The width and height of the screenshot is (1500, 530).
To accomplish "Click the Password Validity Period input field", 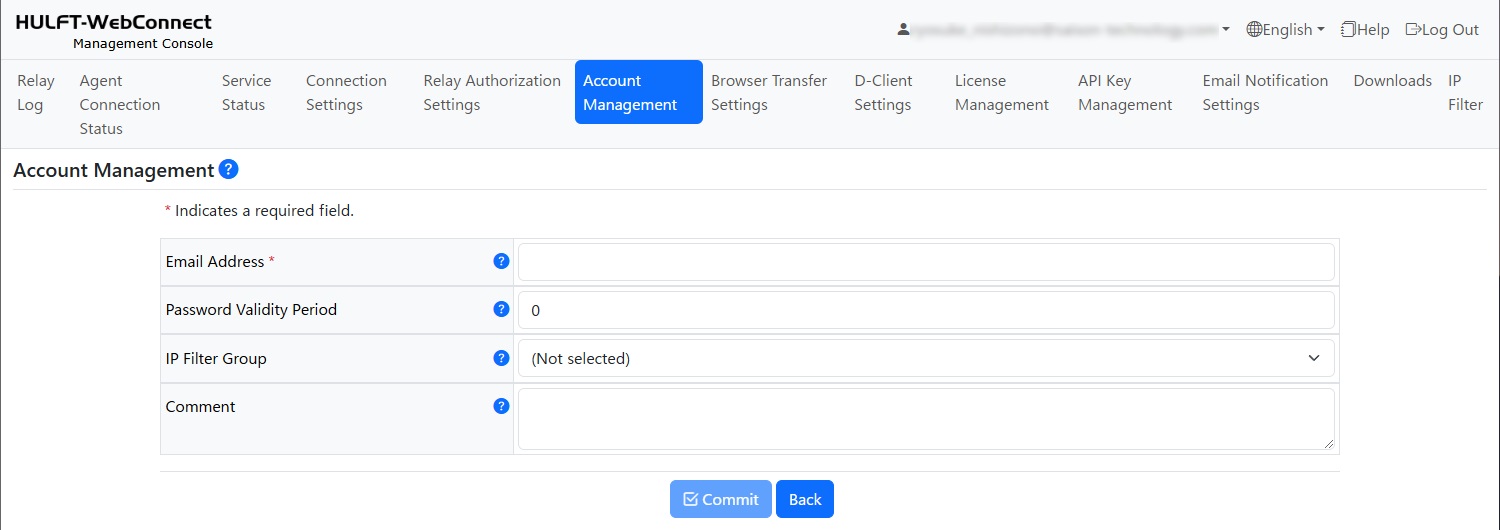I will 925,310.
